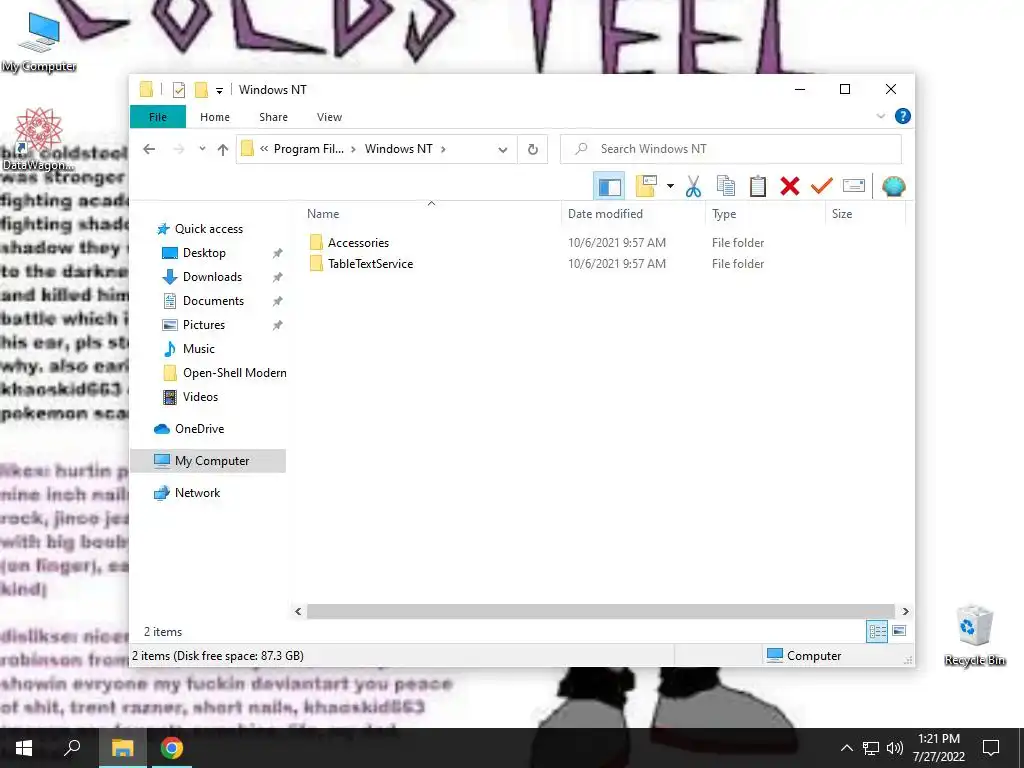Open the address bar history dropdown
Viewport: 1024px width, 768px height.
[x=502, y=150]
